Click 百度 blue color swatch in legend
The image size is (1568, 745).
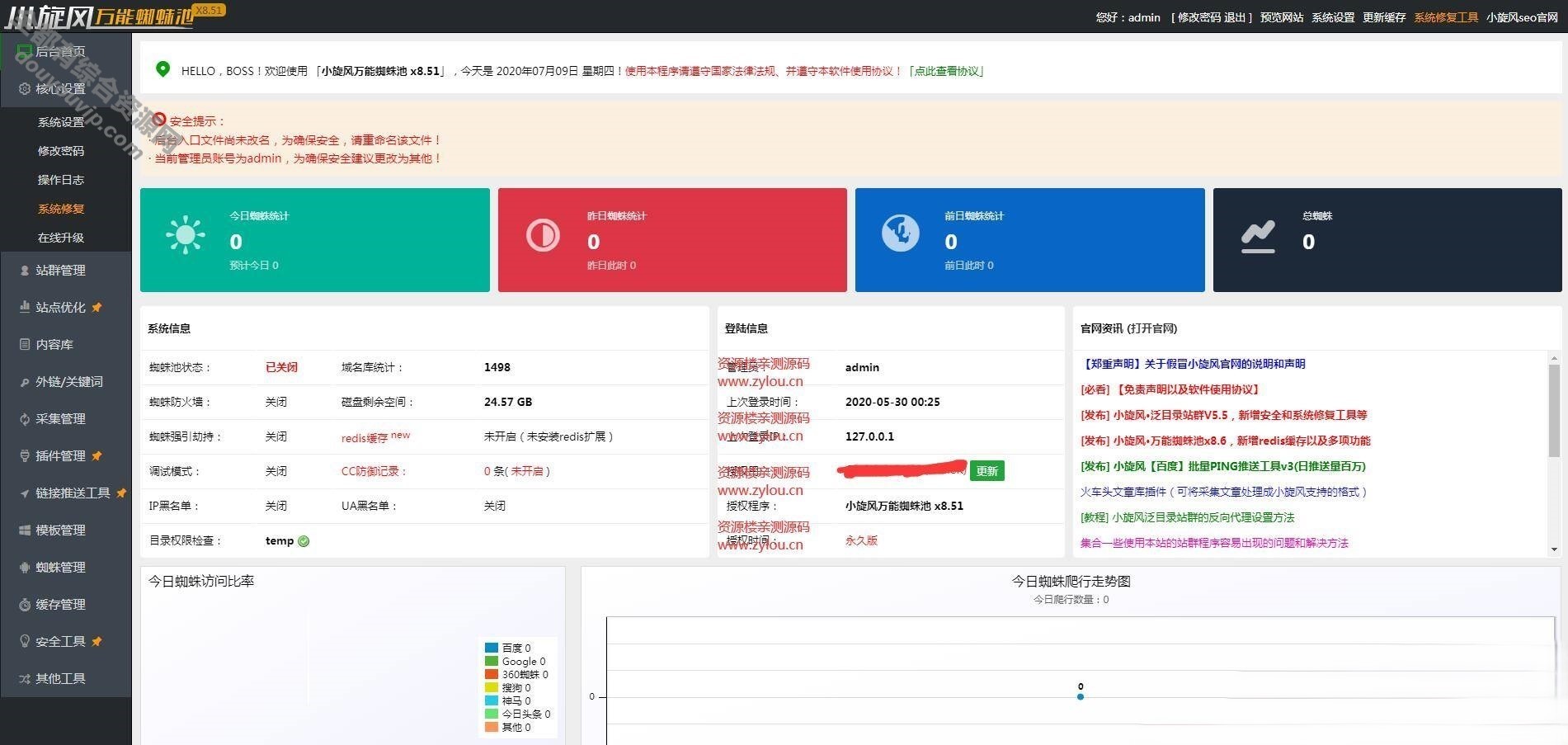pyautogui.click(x=492, y=648)
